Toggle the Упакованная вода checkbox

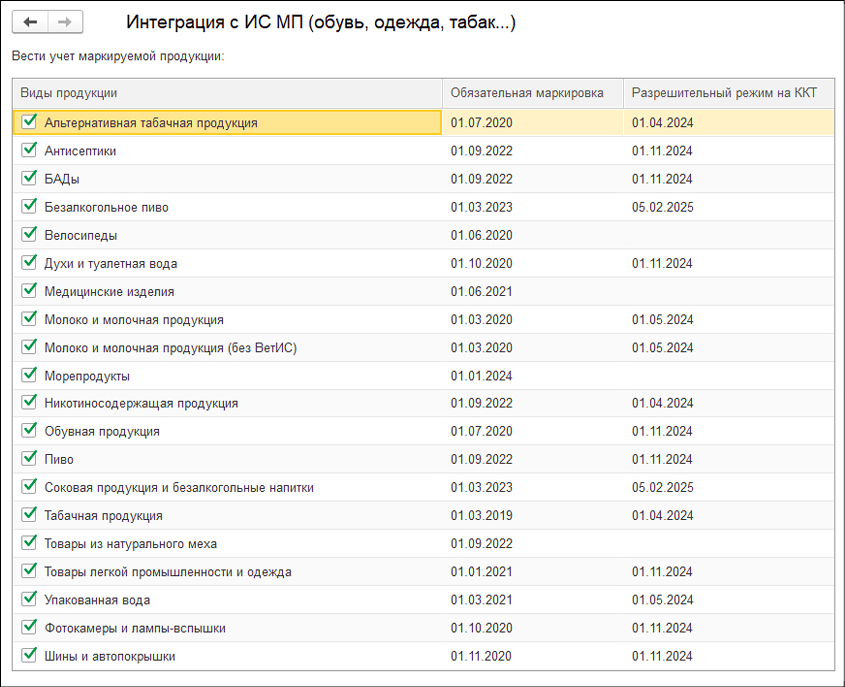pos(29,599)
